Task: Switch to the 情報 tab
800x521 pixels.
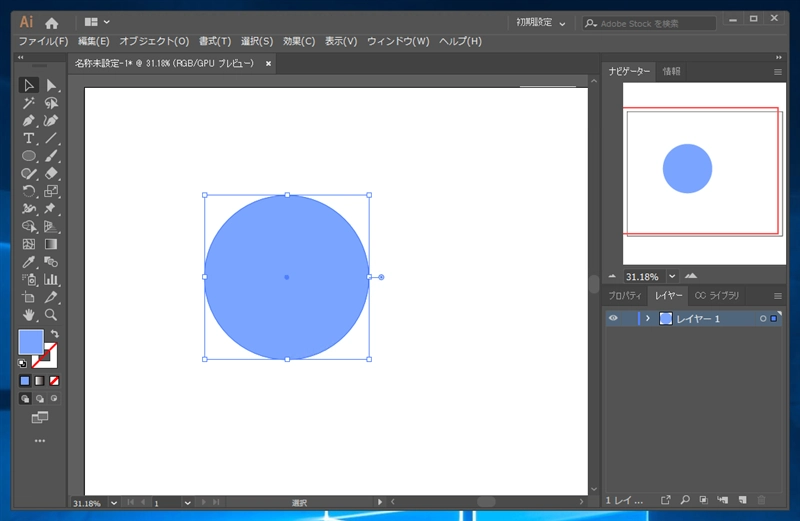Action: tap(671, 71)
